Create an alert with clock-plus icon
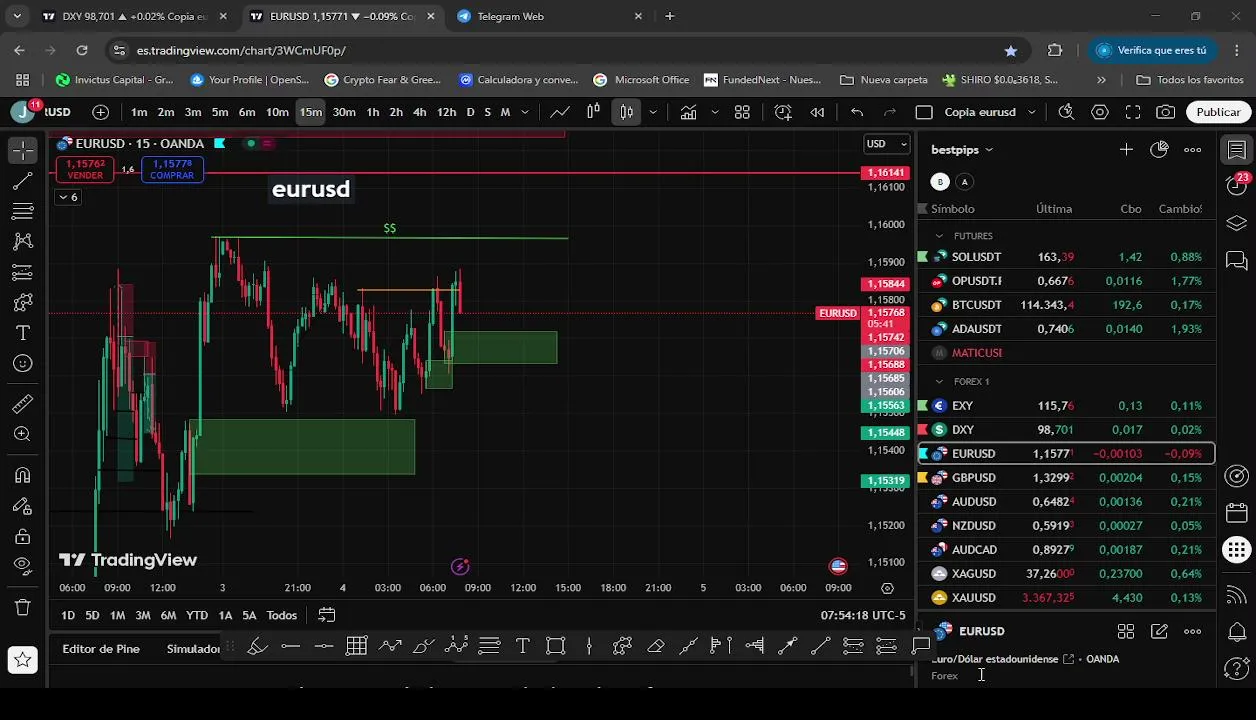 (x=783, y=112)
